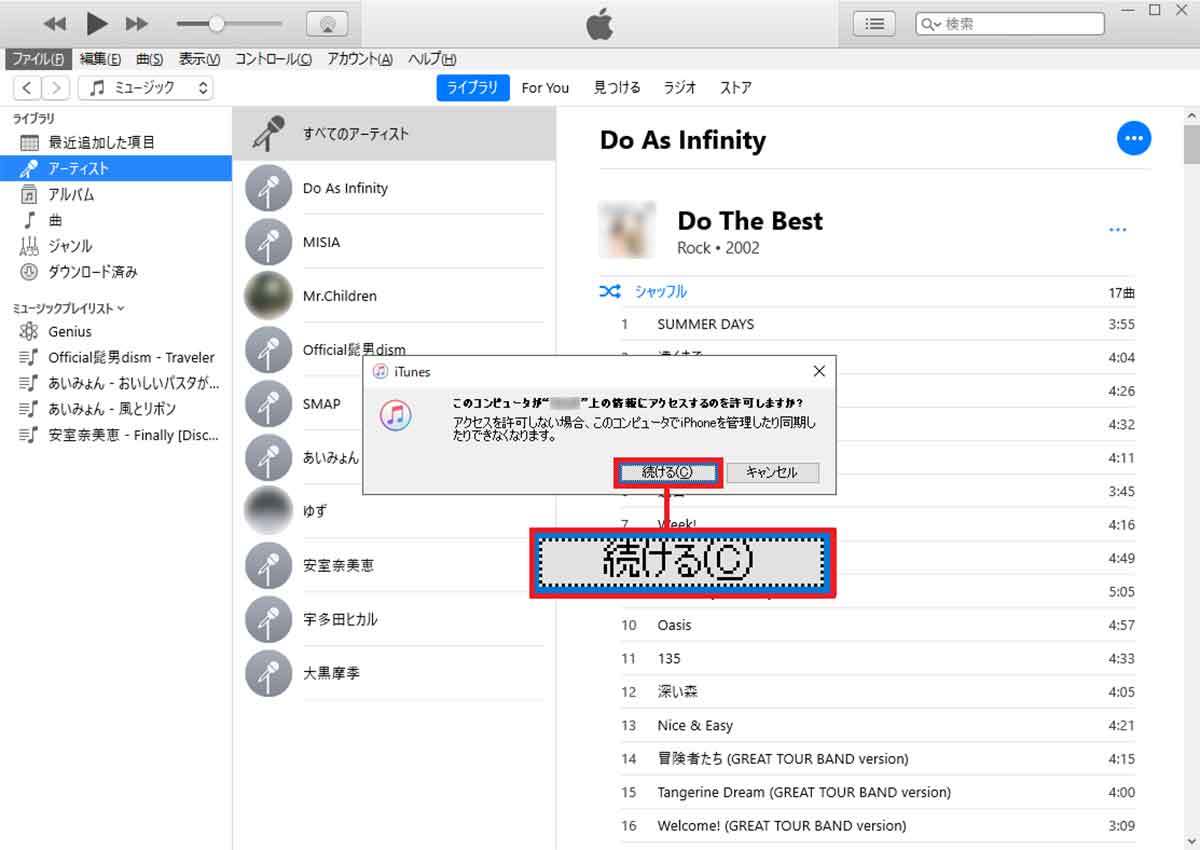Select すべてのアーティスト at the list top

[394, 134]
